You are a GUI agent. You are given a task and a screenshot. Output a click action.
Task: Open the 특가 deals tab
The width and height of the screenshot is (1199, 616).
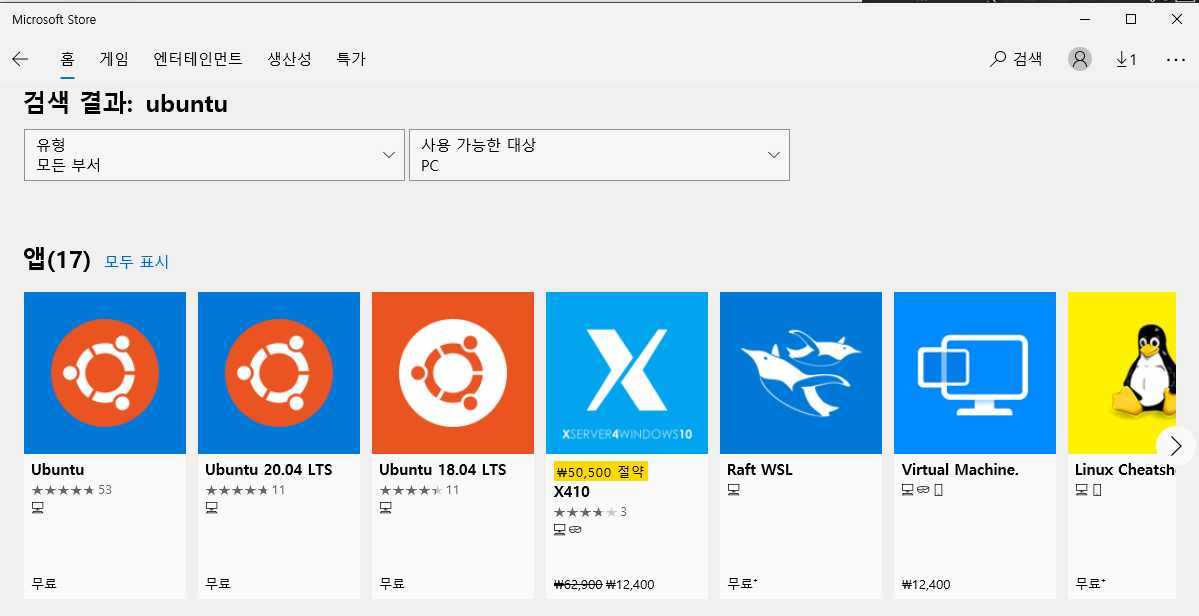point(351,59)
